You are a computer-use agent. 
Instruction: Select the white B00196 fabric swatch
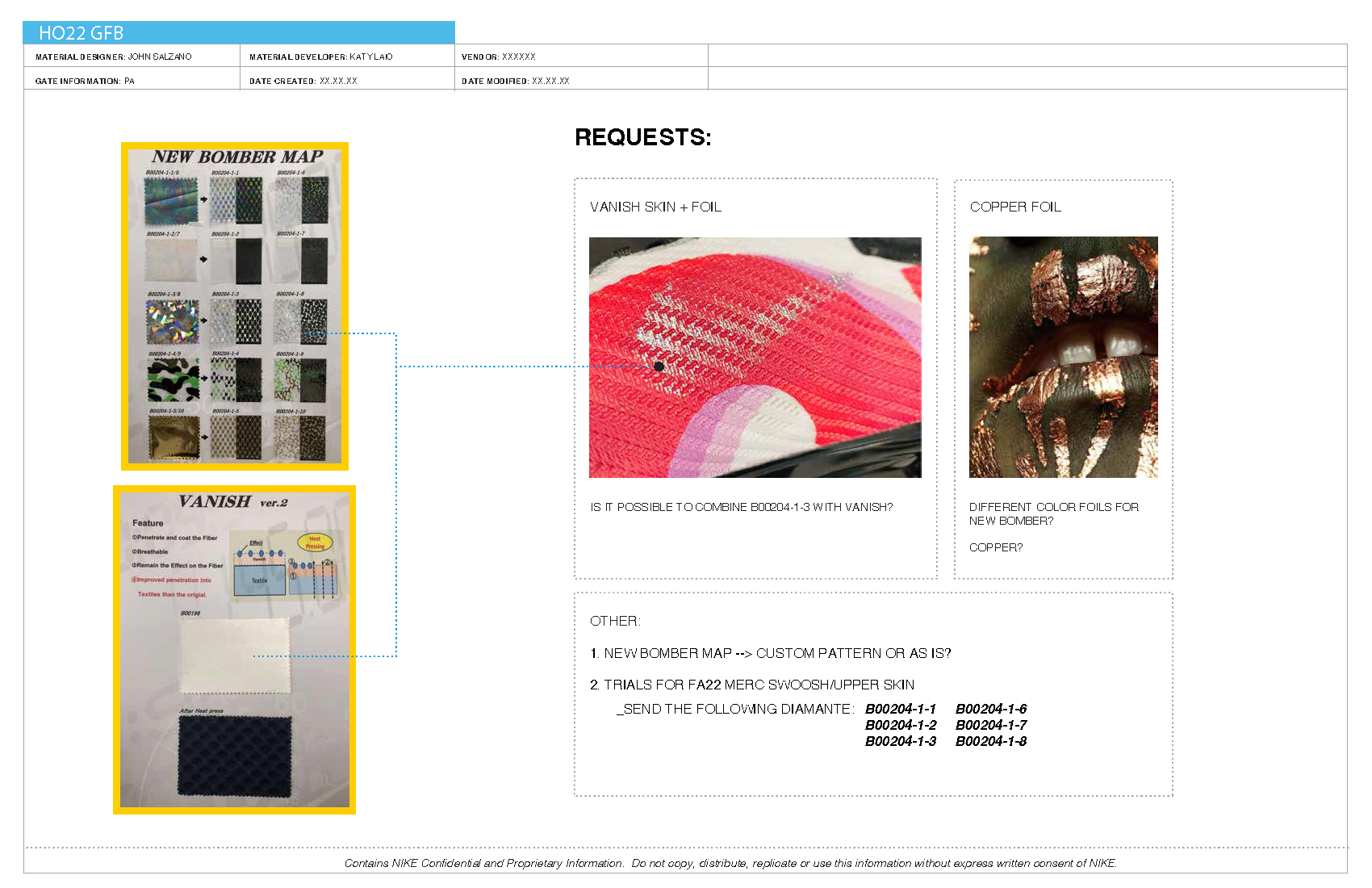click(234, 656)
